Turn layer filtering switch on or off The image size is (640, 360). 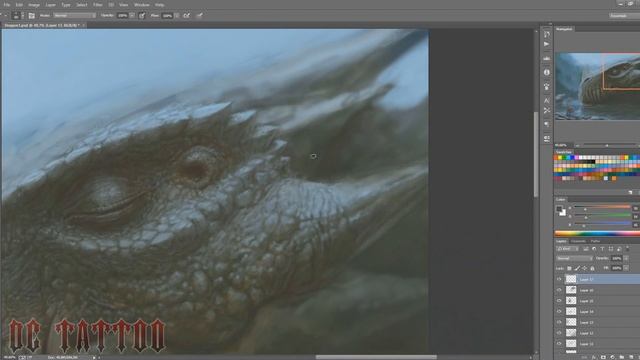click(627, 249)
